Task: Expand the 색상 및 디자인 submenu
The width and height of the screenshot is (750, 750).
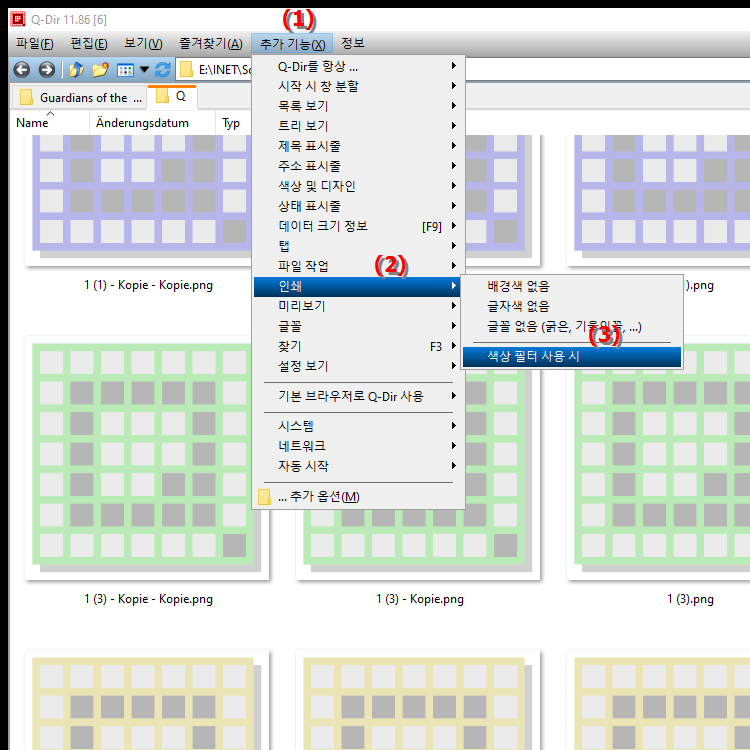Action: click(x=358, y=186)
